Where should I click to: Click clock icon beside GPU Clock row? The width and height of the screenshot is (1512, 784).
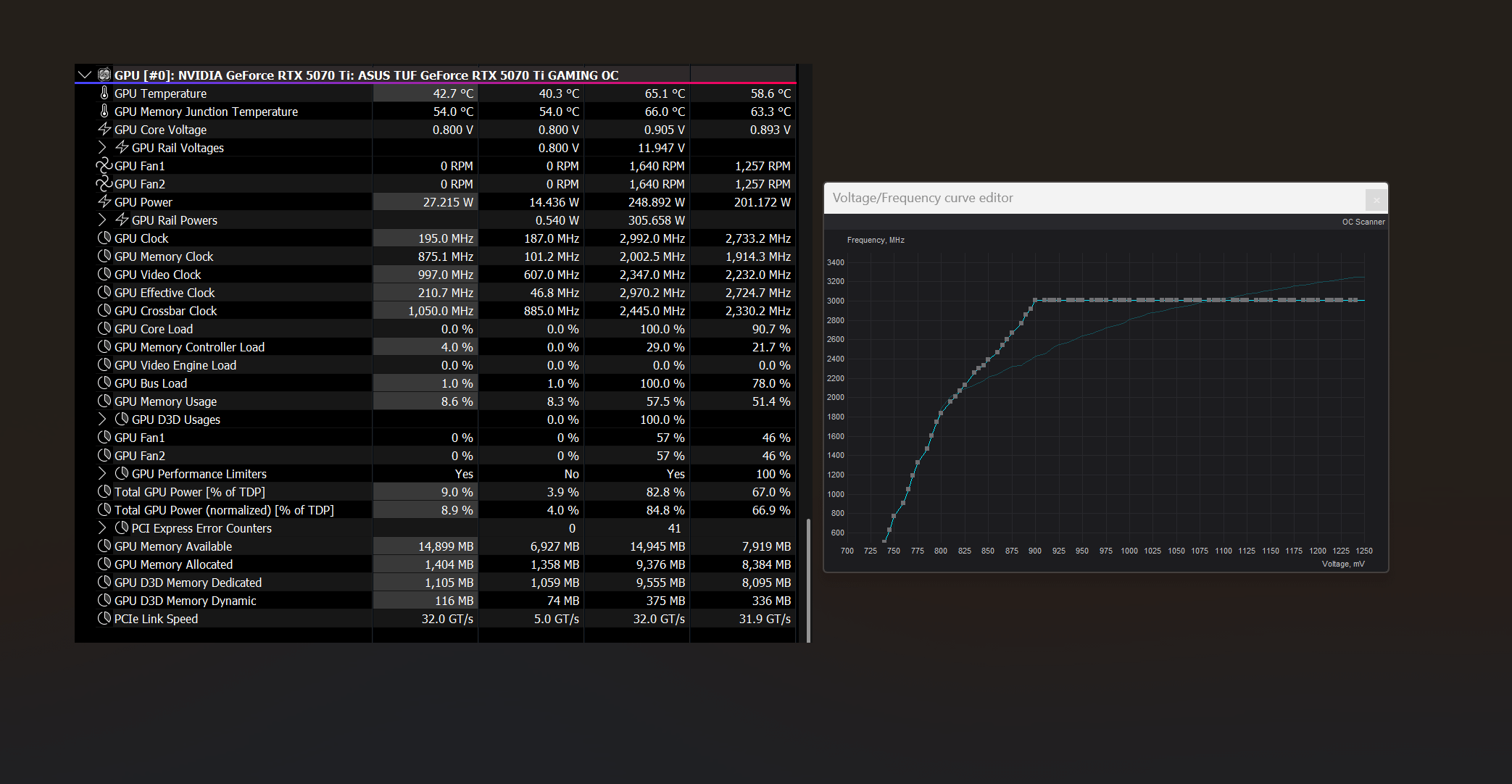(x=104, y=238)
